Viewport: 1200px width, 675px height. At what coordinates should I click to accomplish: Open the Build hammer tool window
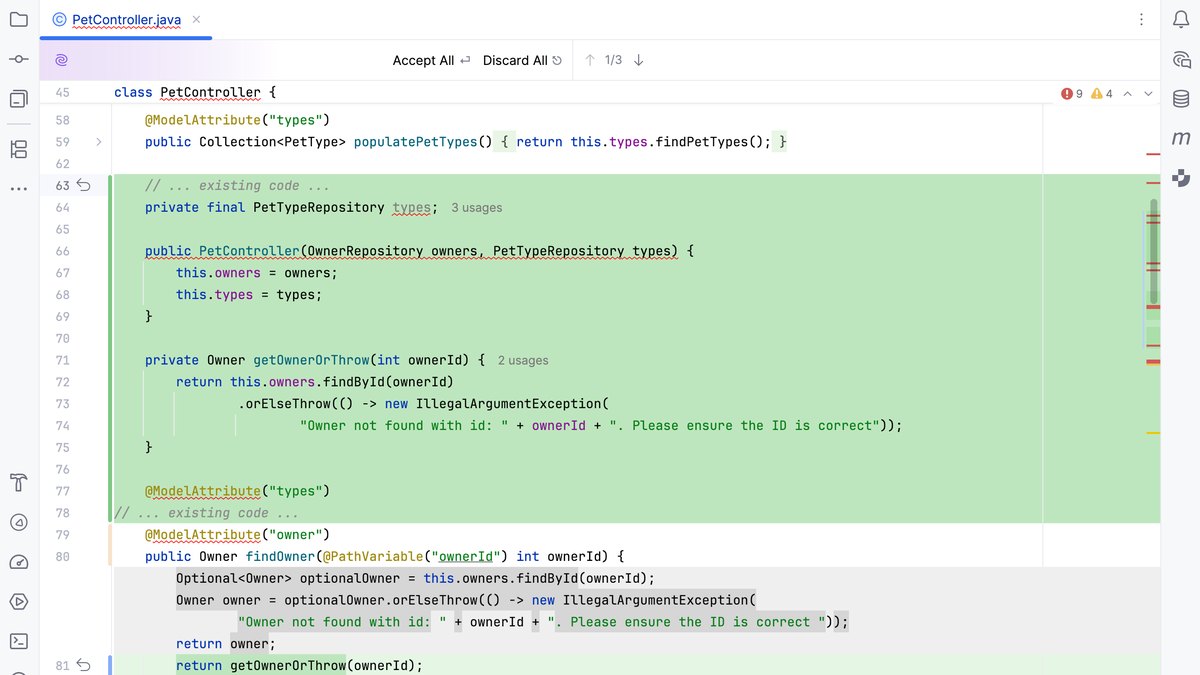coord(18,484)
